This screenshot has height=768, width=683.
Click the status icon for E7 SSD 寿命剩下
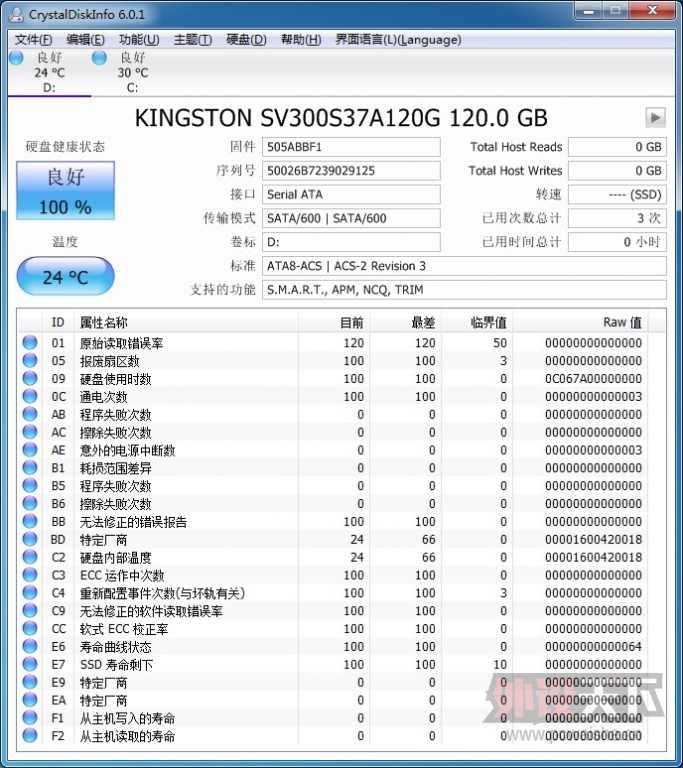30,664
